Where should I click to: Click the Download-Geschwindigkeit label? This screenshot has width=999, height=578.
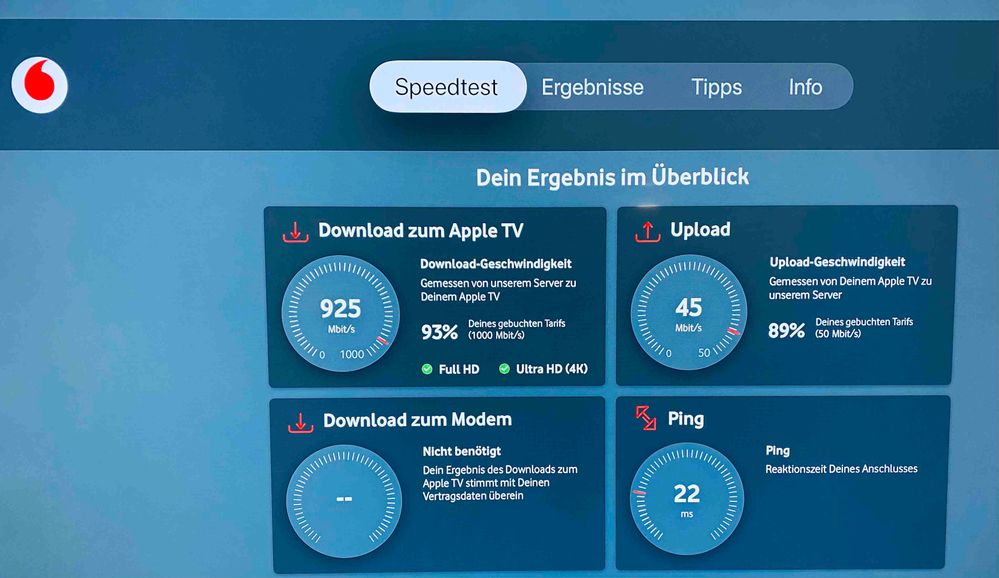496,264
